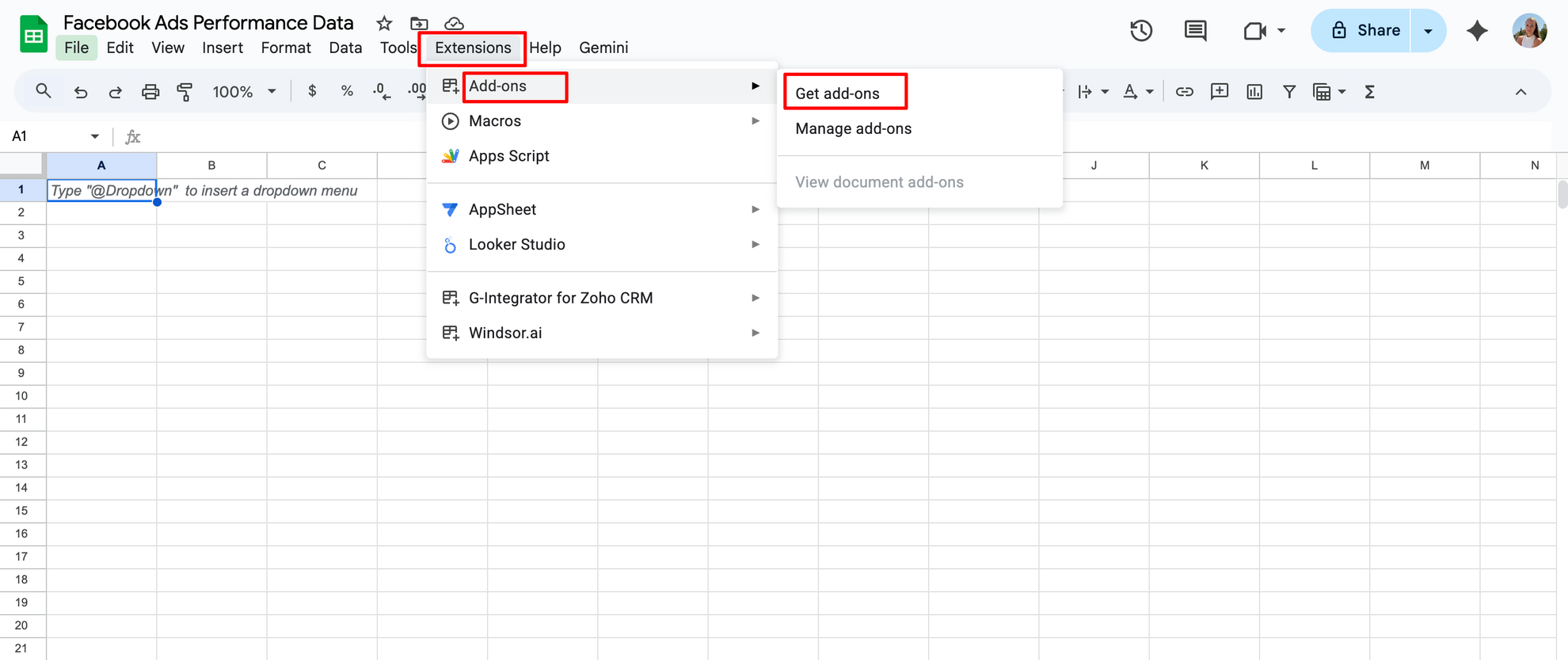Open G-Integrator for Zoho CRM submenu
This screenshot has width=1568, height=660.
(602, 298)
